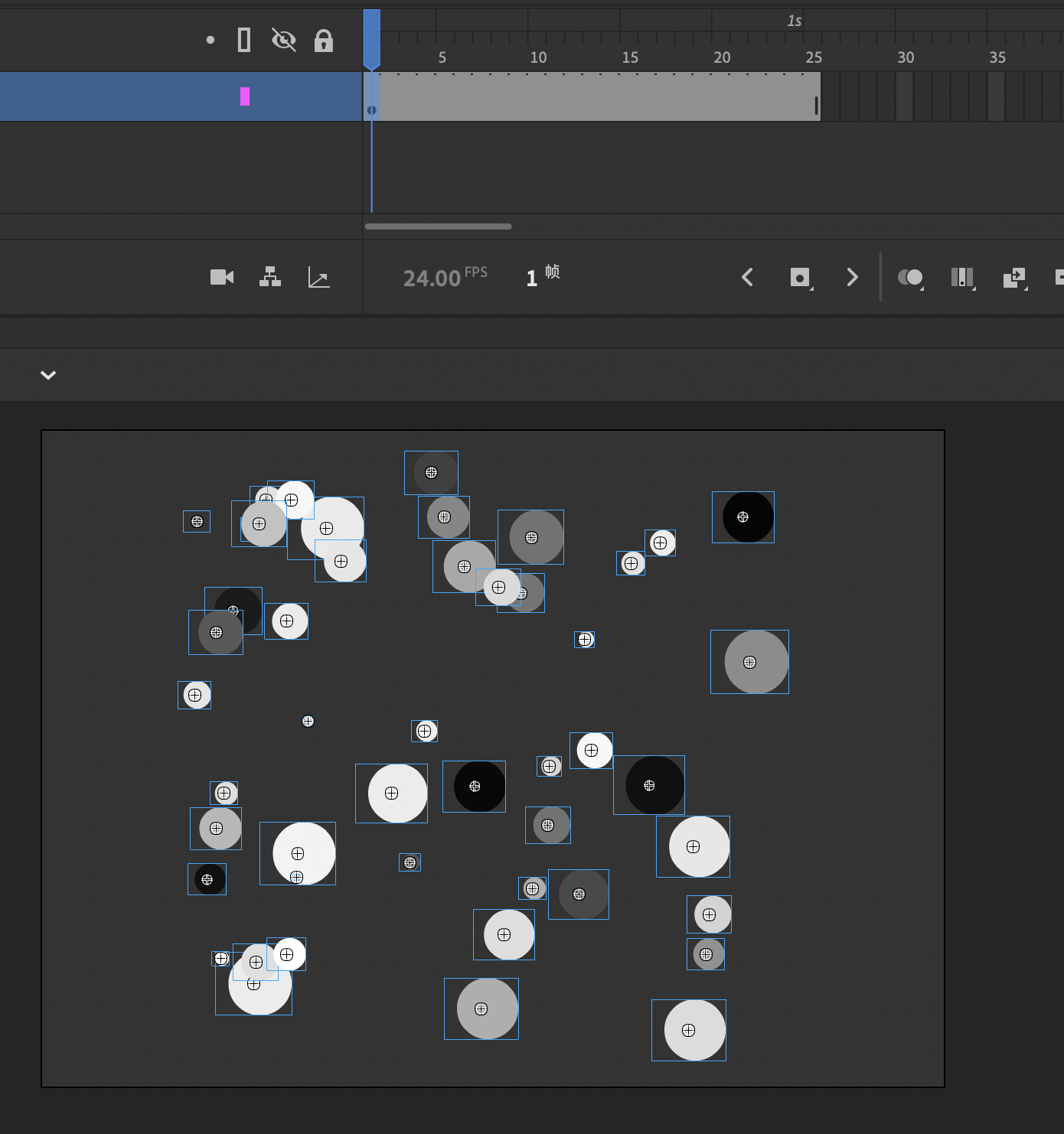The image size is (1064, 1134).
Task: Lock all layers with the padlock toggle
Action: click(324, 40)
